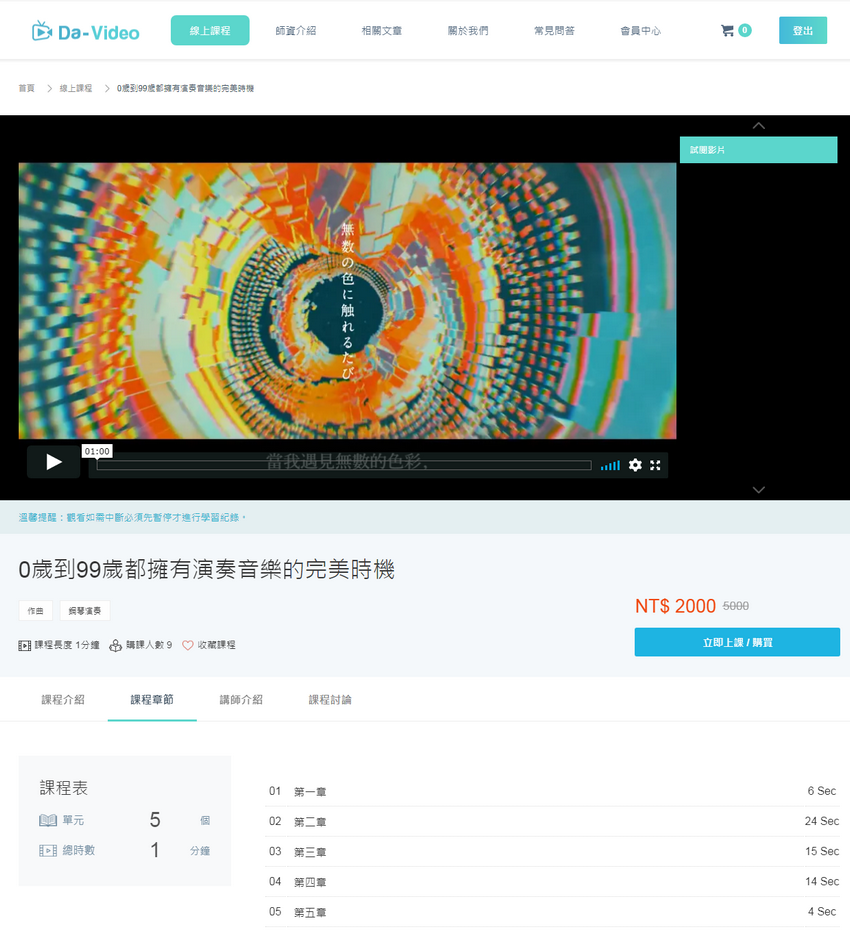Open chapter 01 第一章
The width and height of the screenshot is (850, 932).
tap(552, 791)
